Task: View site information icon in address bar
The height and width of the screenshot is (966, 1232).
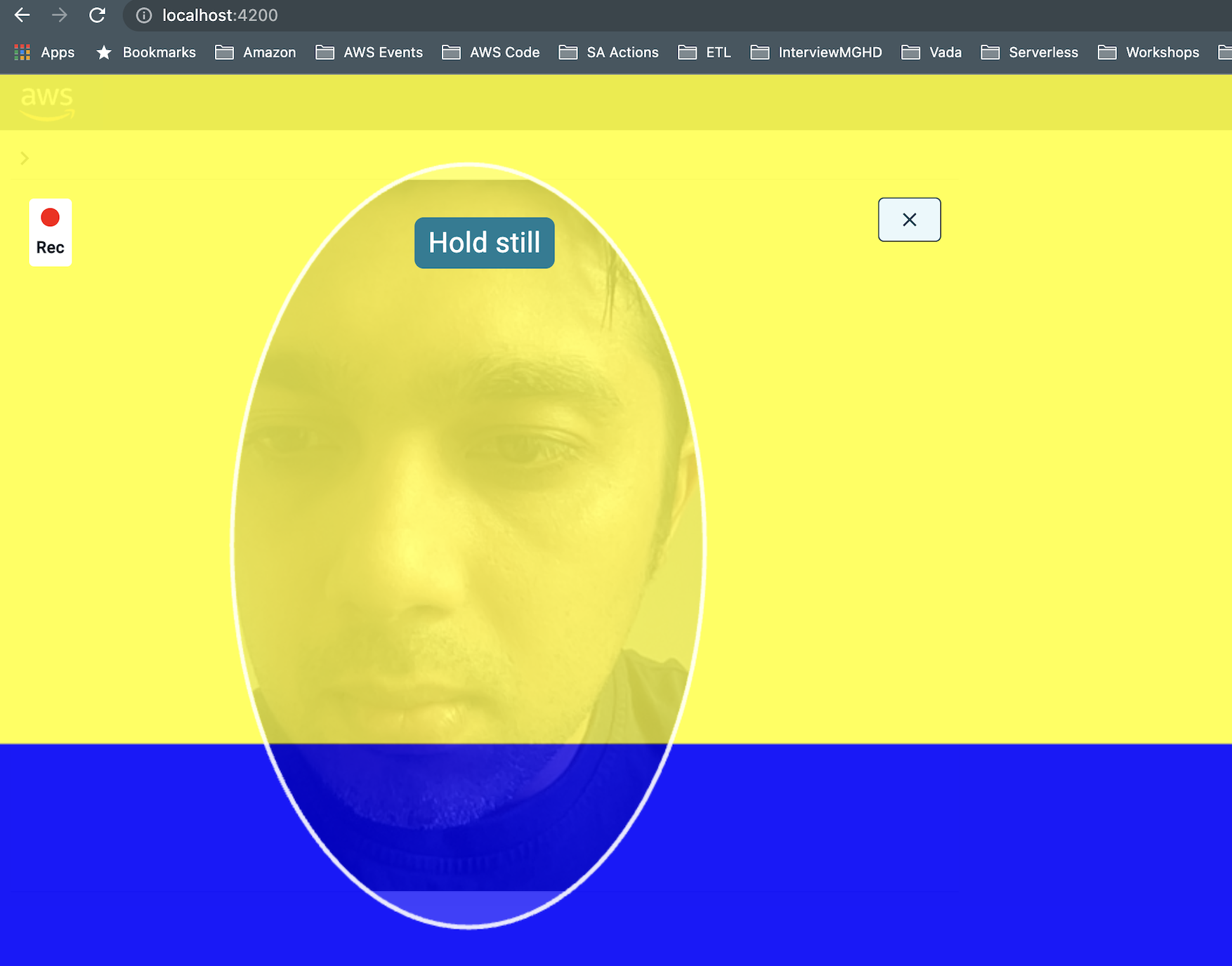Action: (x=144, y=15)
